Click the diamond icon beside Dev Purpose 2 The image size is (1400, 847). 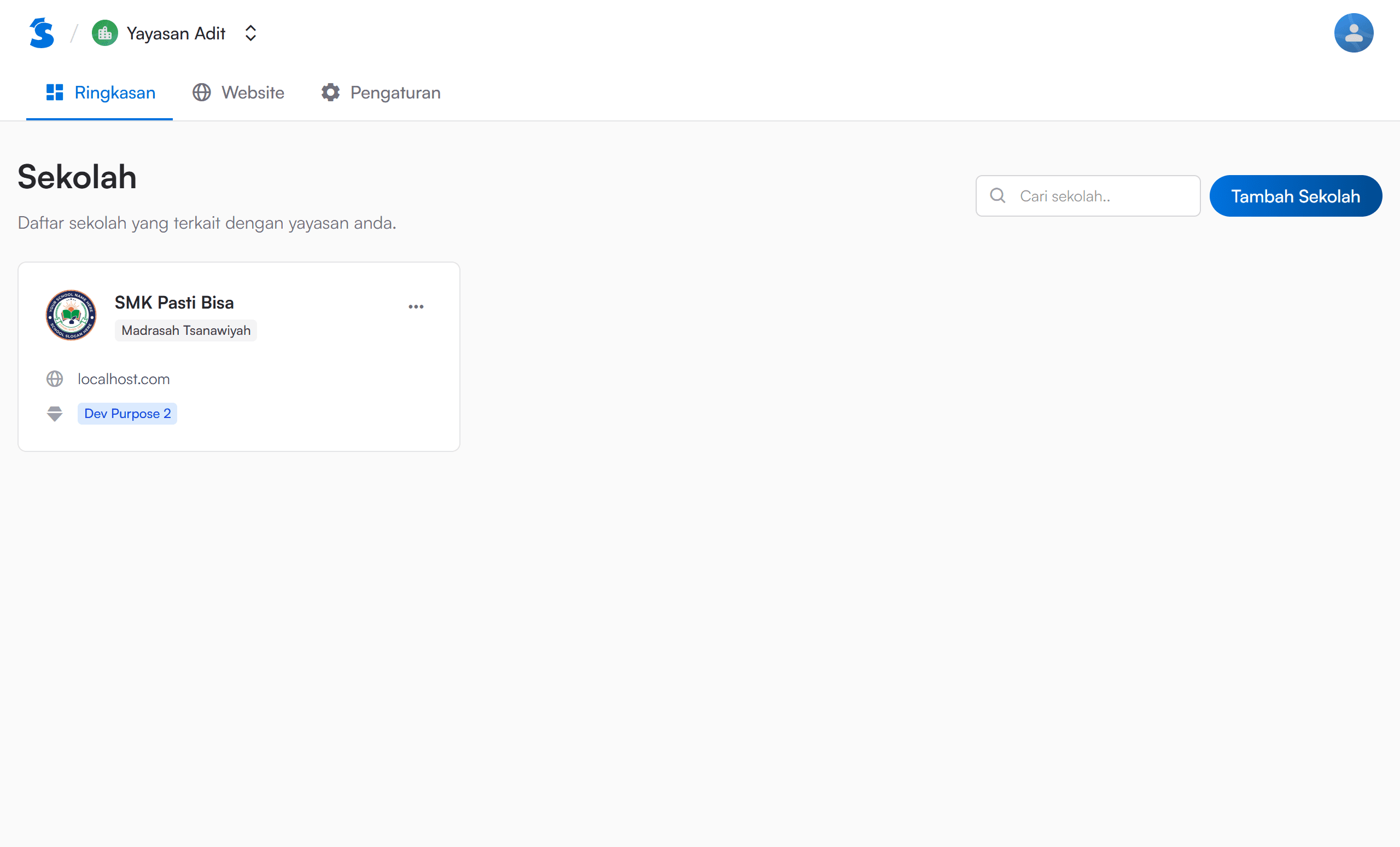pos(55,413)
